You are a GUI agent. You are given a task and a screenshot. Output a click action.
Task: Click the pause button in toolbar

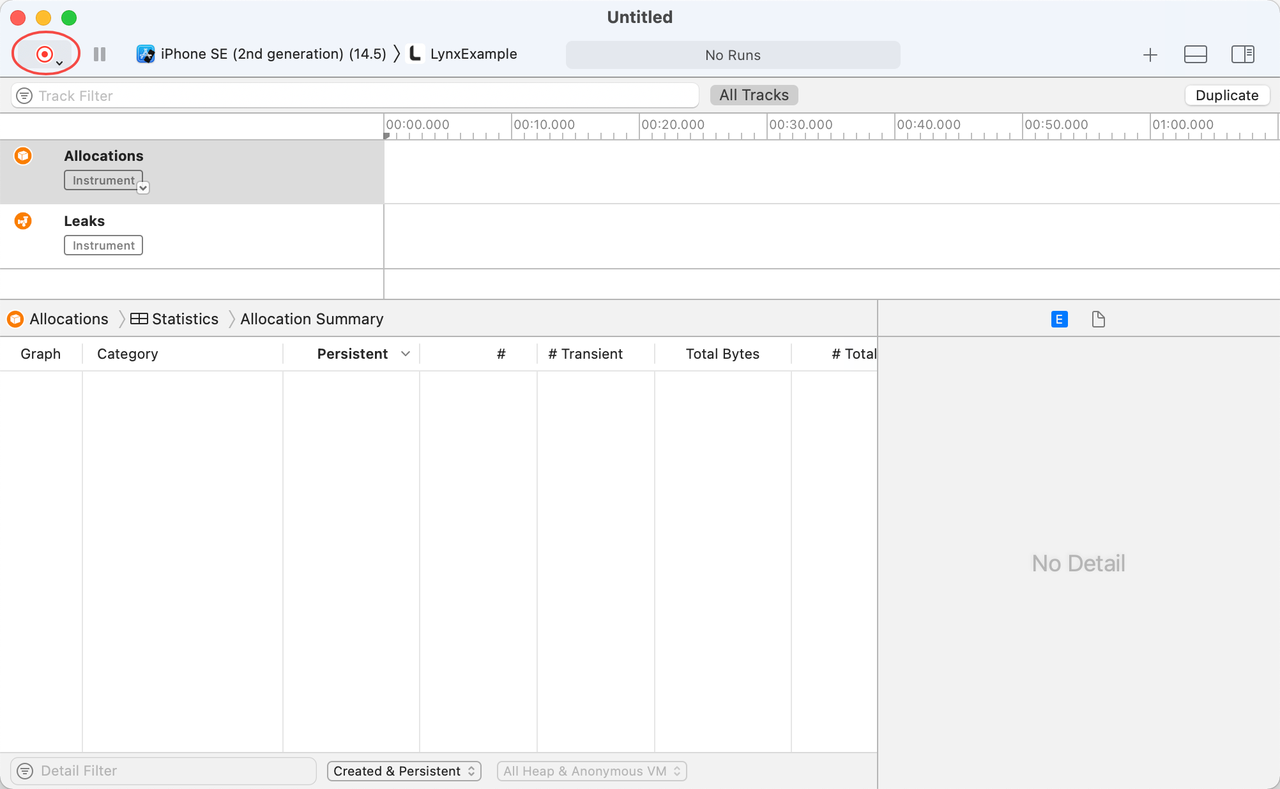click(99, 54)
